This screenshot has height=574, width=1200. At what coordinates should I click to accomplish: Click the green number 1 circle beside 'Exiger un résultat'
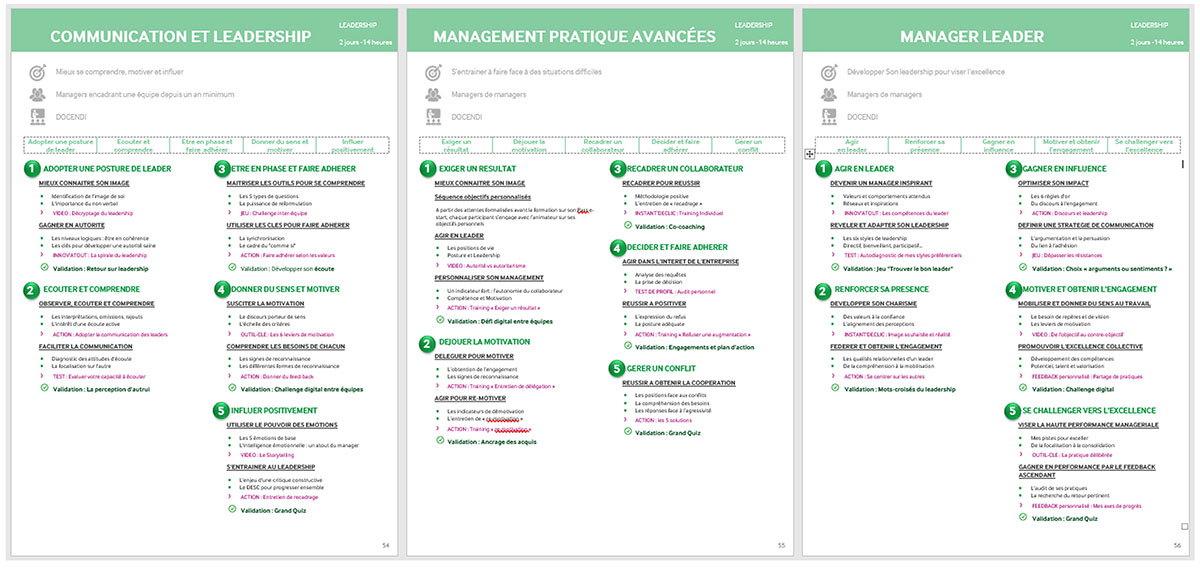coord(428,169)
